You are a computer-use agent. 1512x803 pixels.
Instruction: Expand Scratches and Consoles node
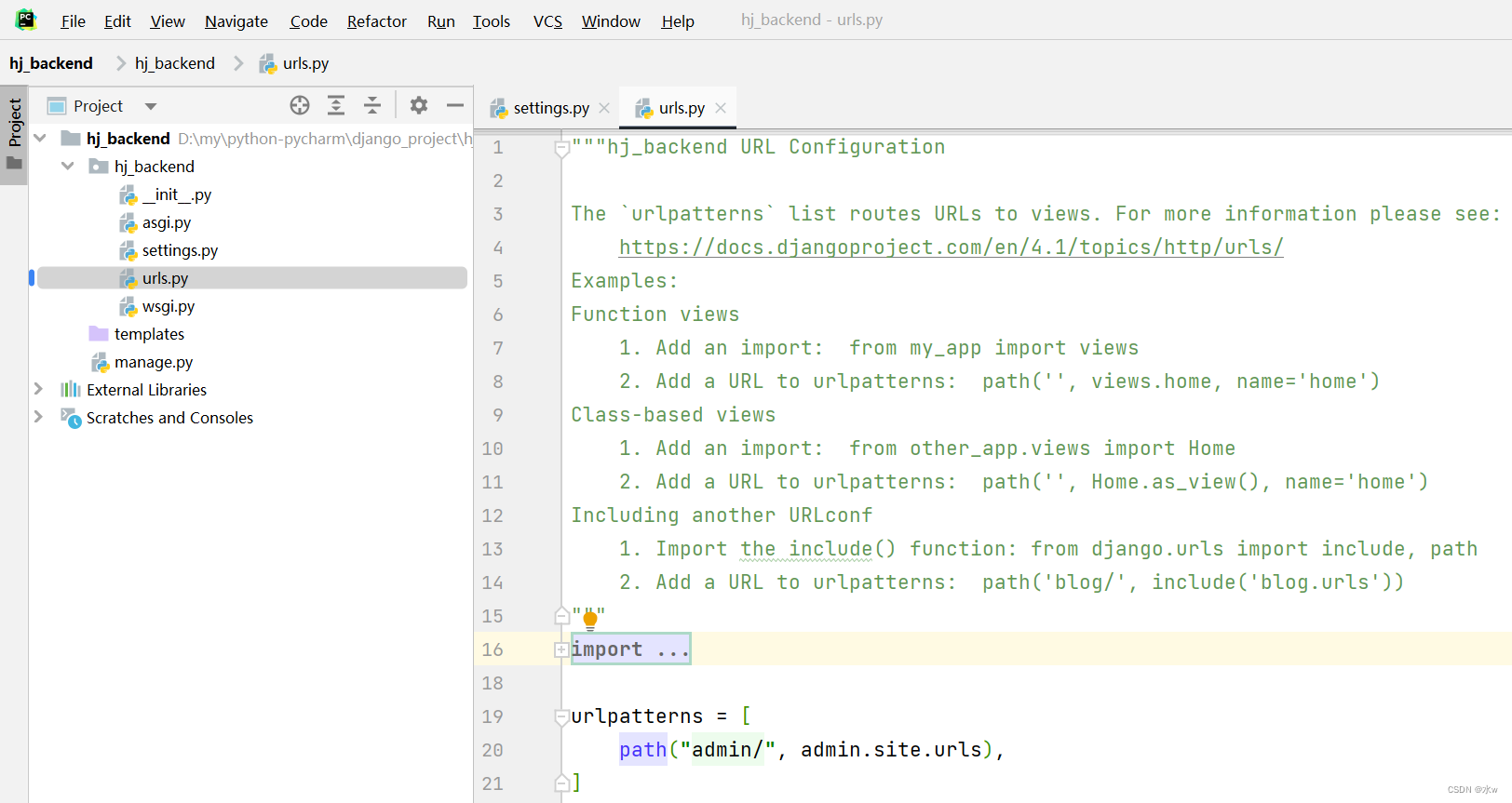[39, 417]
